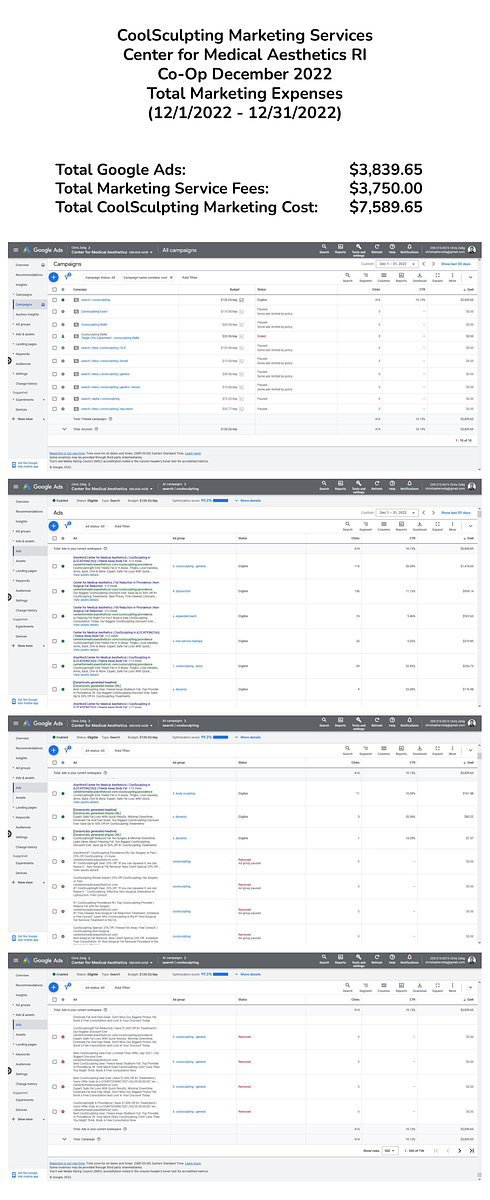Click the Download icon above the Campaigns table
Viewport: 490px width, 1200px height.
pyautogui.click(x=419, y=278)
